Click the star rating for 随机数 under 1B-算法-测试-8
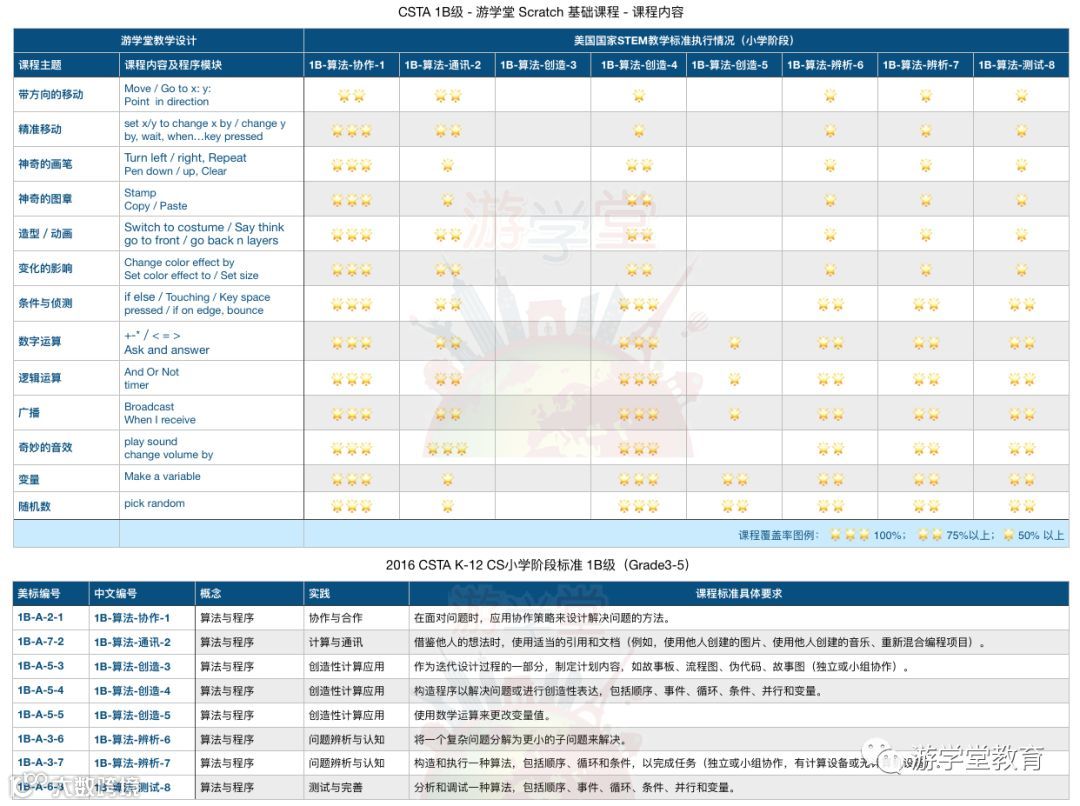1080x806 pixels. (1021, 506)
